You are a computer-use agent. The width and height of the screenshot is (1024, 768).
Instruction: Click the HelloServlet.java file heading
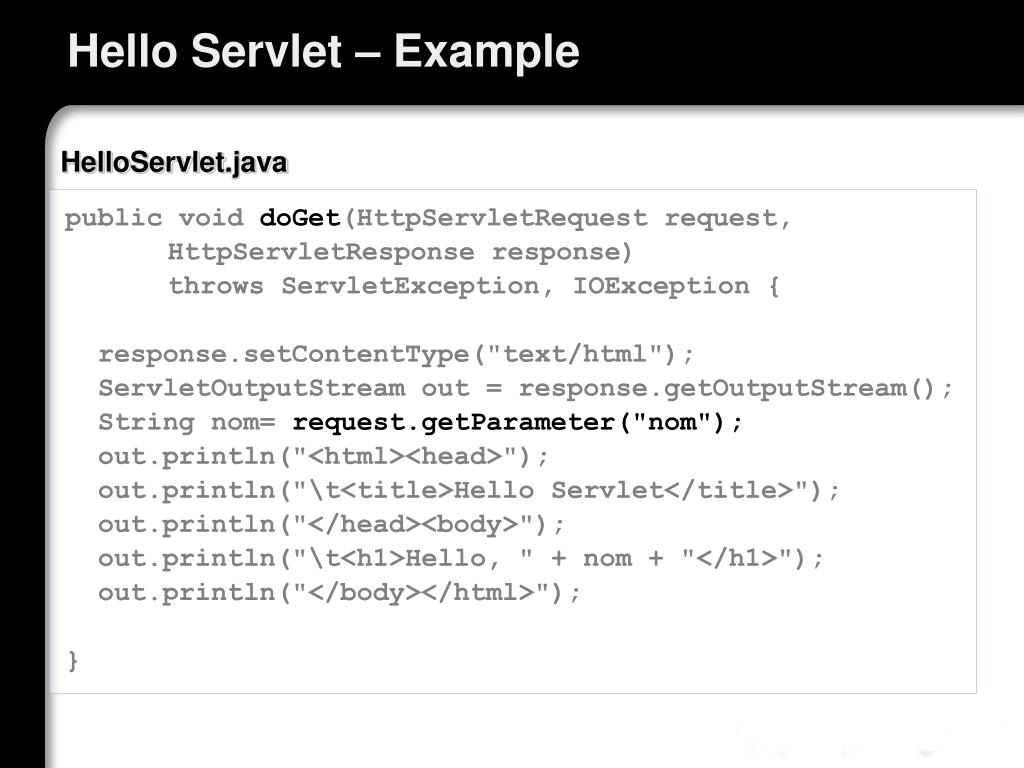tap(174, 163)
